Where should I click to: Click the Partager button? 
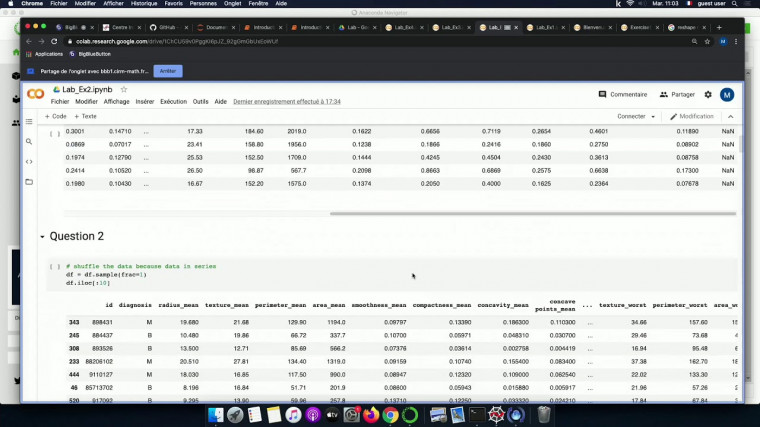(x=677, y=95)
